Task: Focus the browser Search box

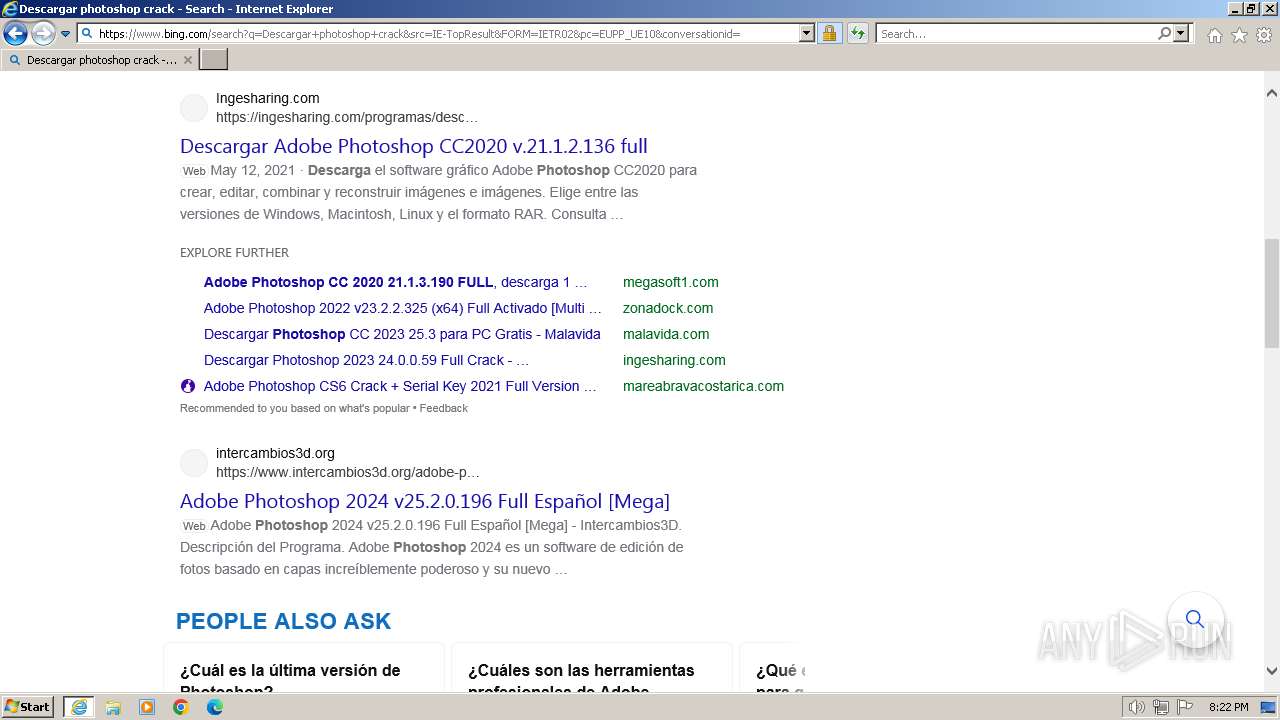Action: tap(1016, 34)
